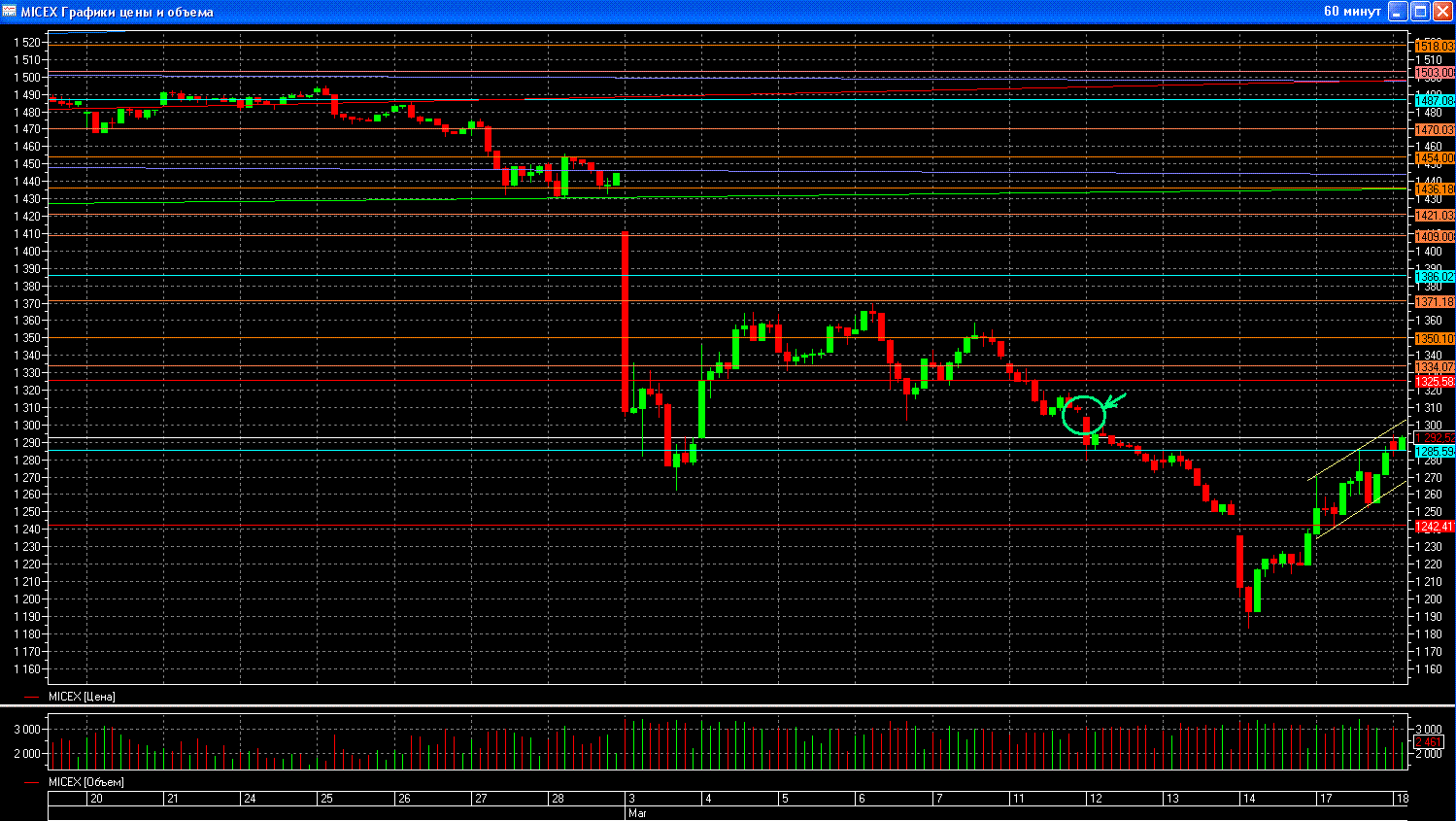Select the Mar month label on axis

coord(637,812)
